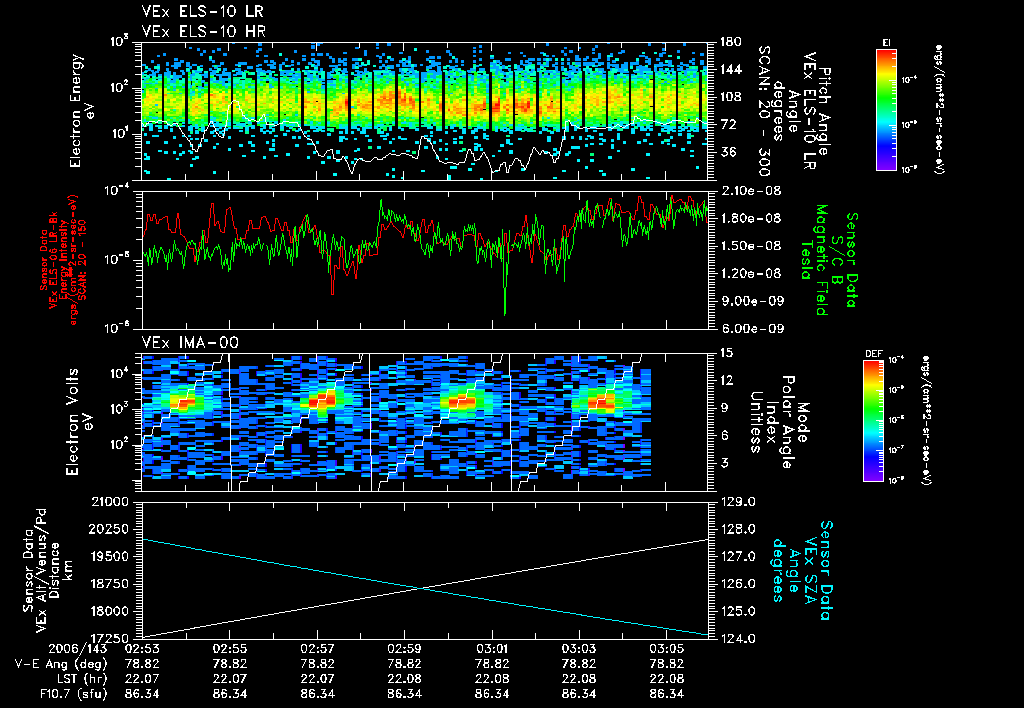This screenshot has height=708, width=1024.
Task: Click the 03:05 time label
Action: (x=666, y=649)
